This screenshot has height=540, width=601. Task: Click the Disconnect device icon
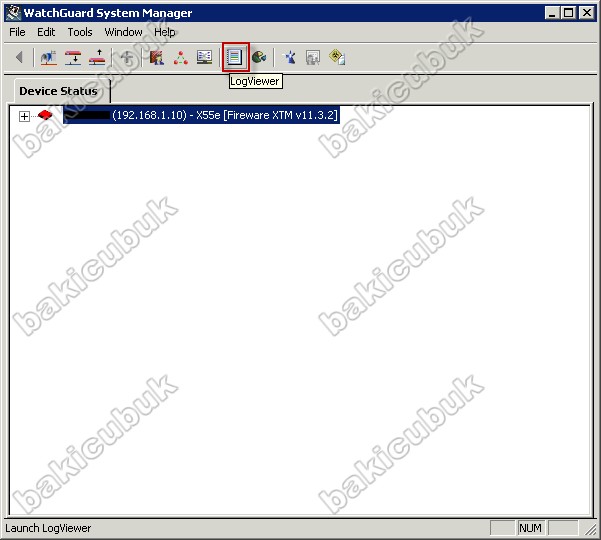coord(97,57)
